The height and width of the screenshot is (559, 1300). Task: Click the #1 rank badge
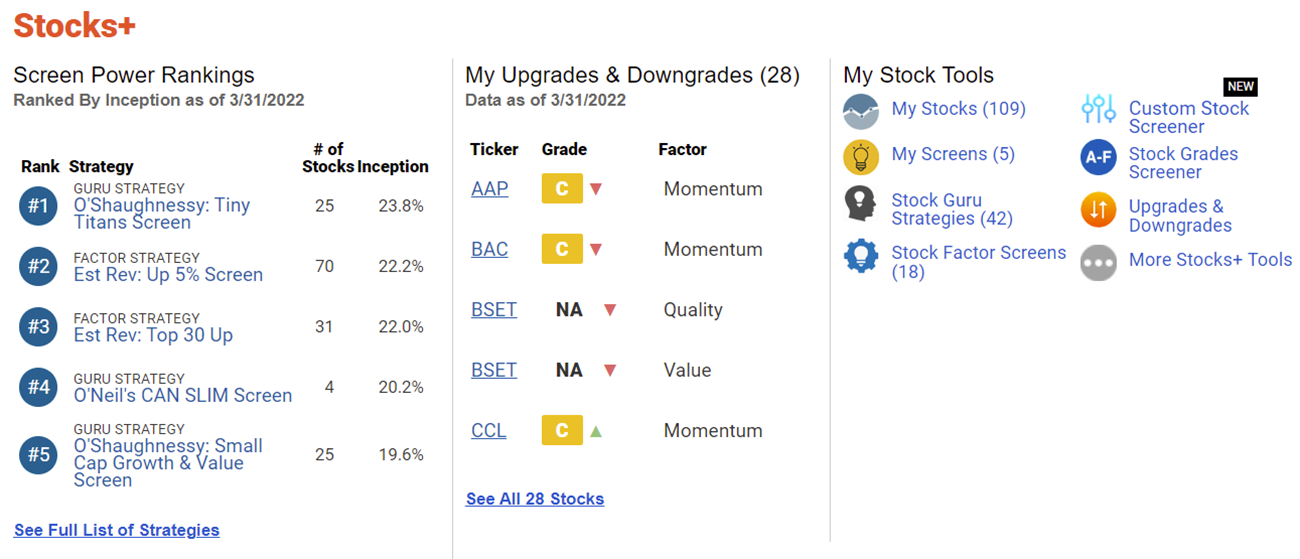[38, 207]
